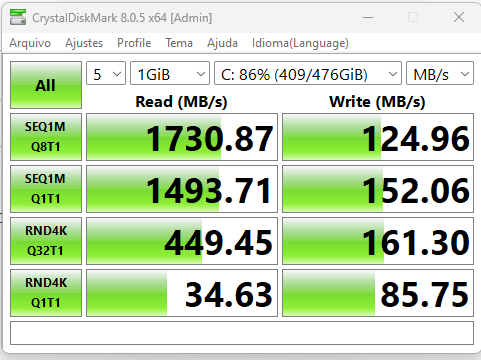Screen dimensions: 481x360
Task: Open the Ajuda menu
Action: click(222, 43)
